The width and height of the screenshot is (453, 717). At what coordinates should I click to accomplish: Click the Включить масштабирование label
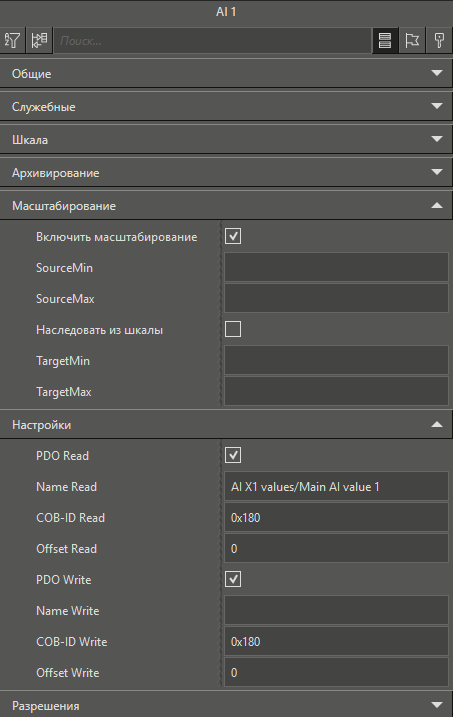[x=117, y=237]
